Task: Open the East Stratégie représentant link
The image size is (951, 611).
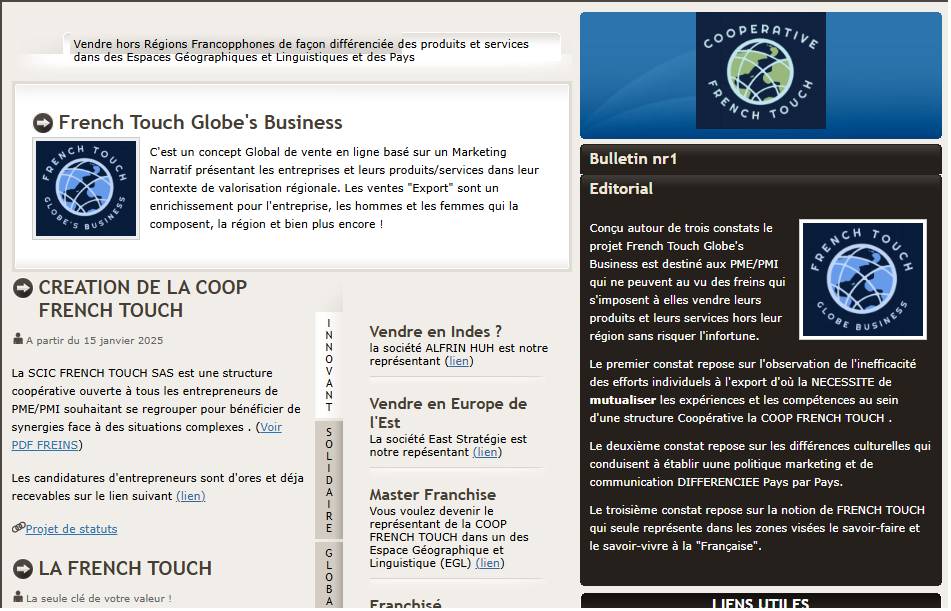Action: (487, 453)
